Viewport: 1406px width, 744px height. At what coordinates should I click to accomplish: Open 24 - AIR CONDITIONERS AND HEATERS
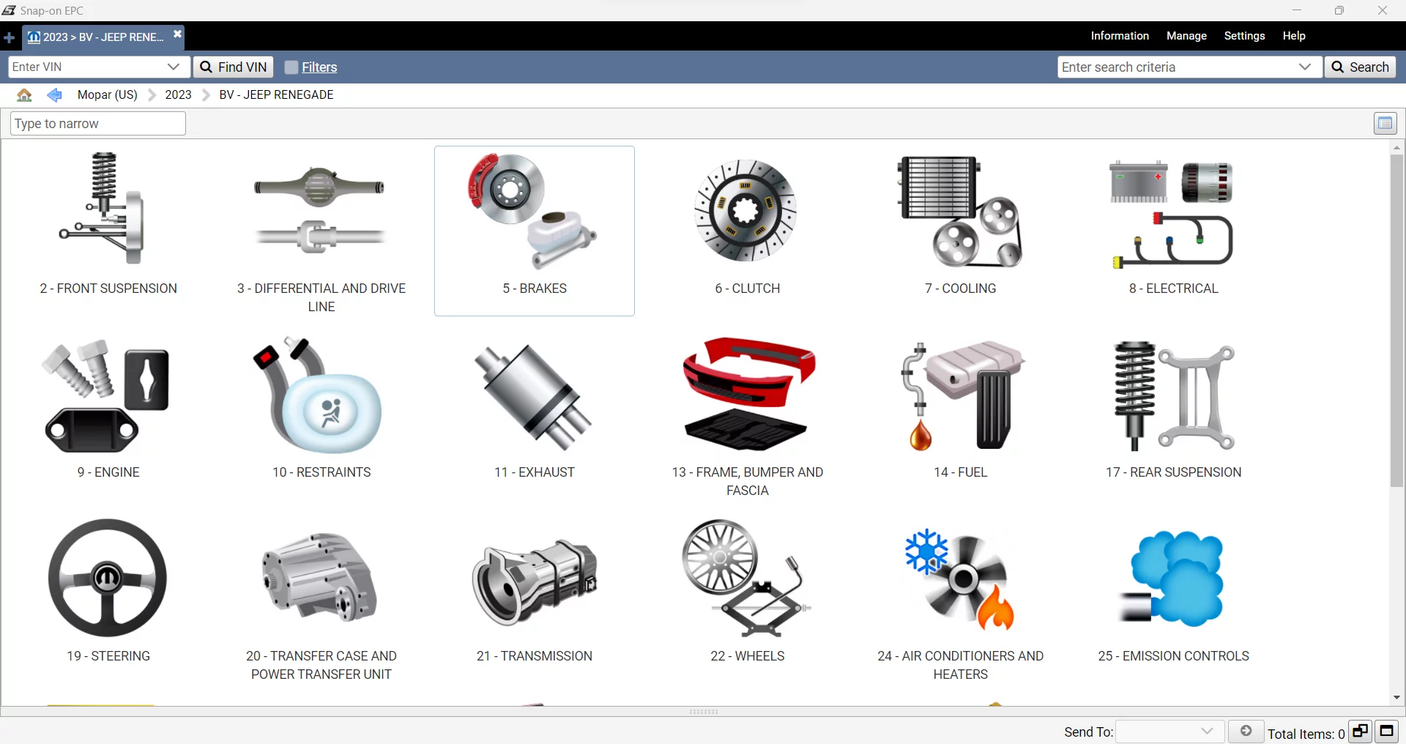pos(960,578)
